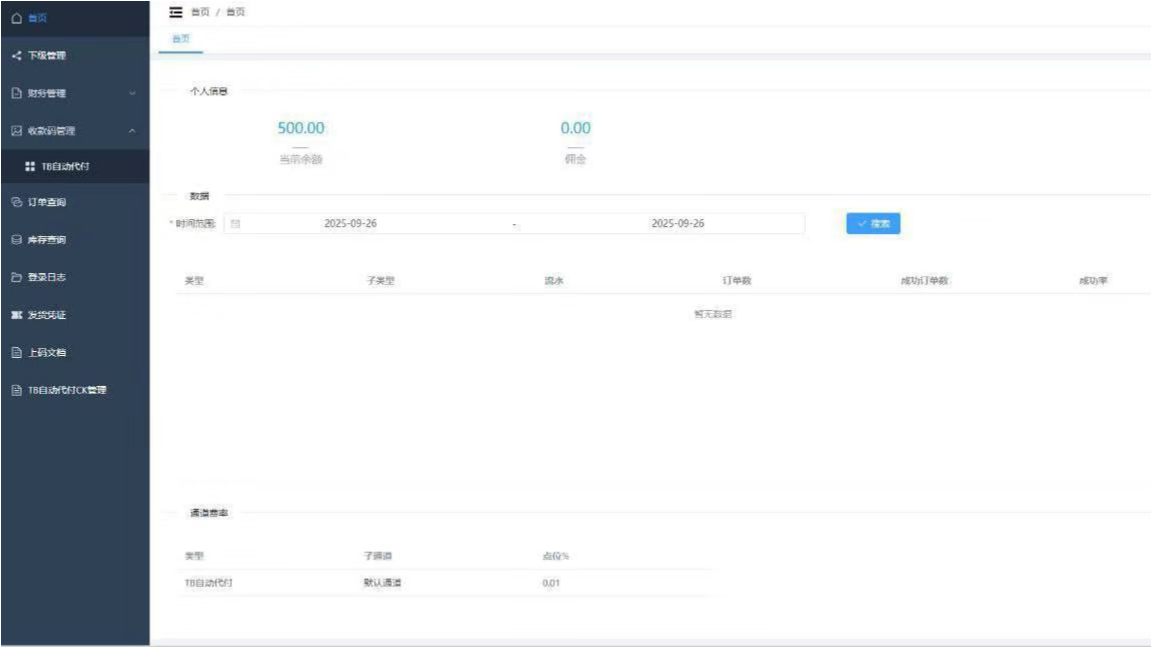This screenshot has width=1151, height=647.
Task: Click the last 首页 breadcrumb item
Action: (236, 12)
